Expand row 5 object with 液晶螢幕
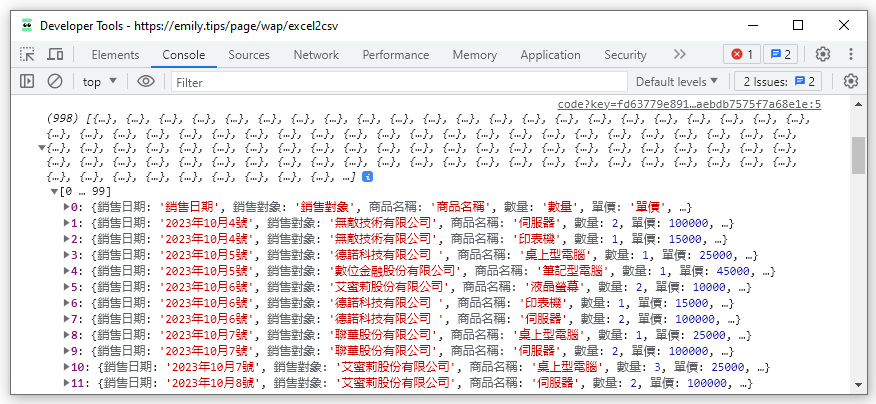Viewport: 876px width, 404px height. (x=67, y=287)
